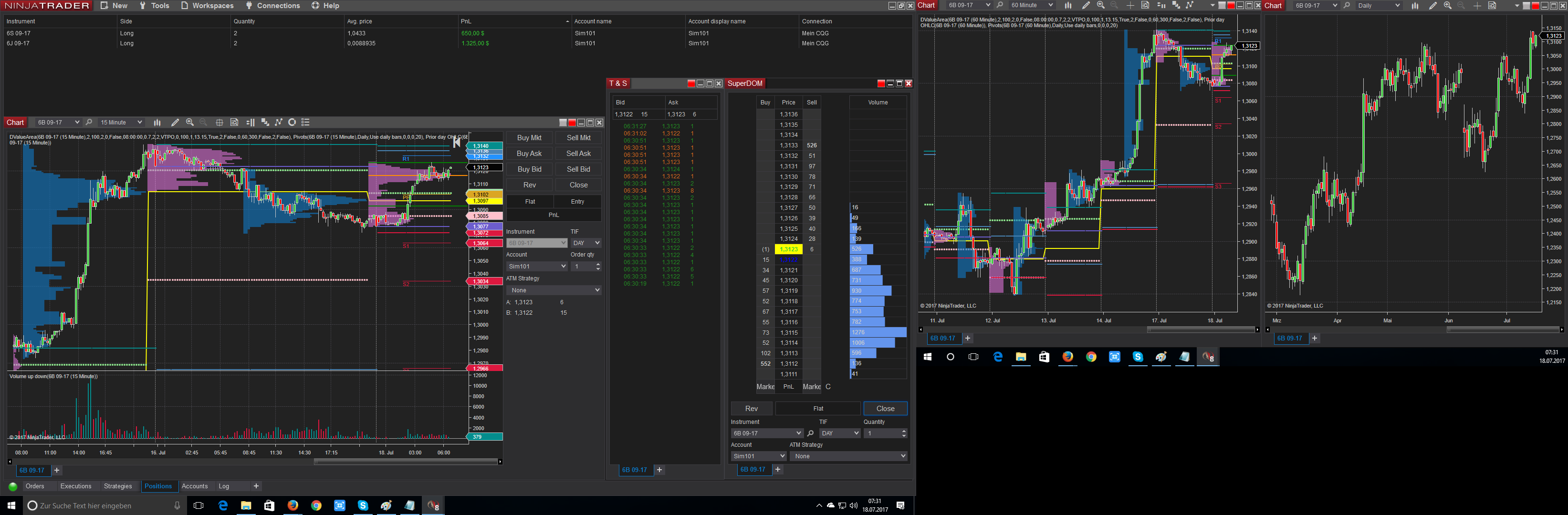The image size is (1568, 515).
Task: Open the Help menu
Action: [x=325, y=5]
